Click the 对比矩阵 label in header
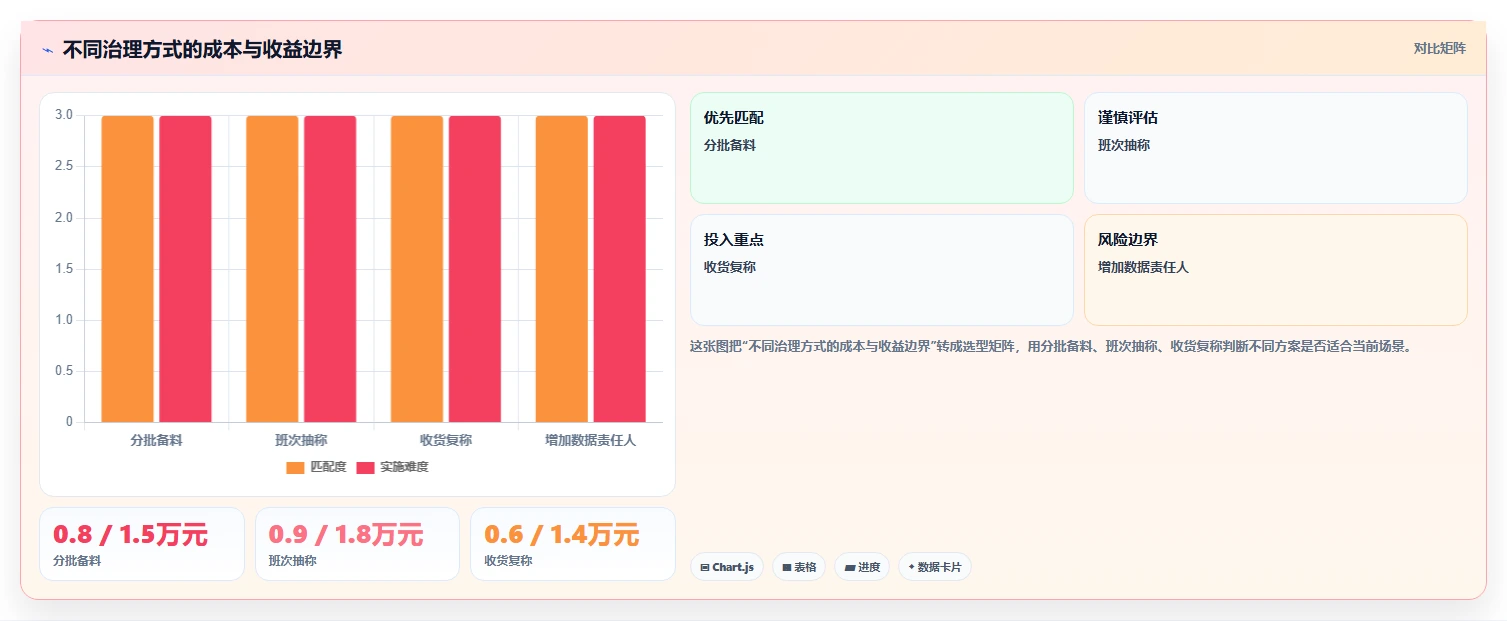 click(1439, 49)
